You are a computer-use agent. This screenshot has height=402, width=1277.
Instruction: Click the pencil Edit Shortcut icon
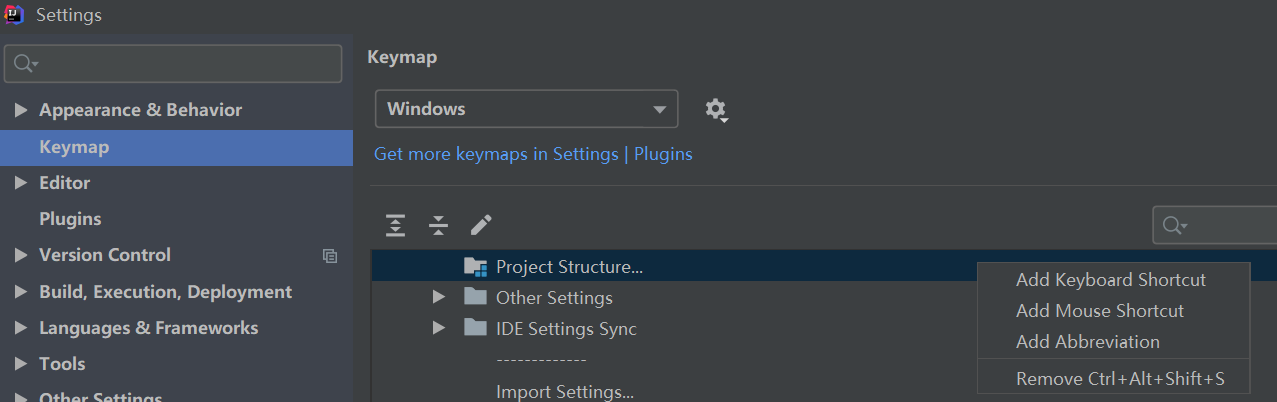[481, 225]
